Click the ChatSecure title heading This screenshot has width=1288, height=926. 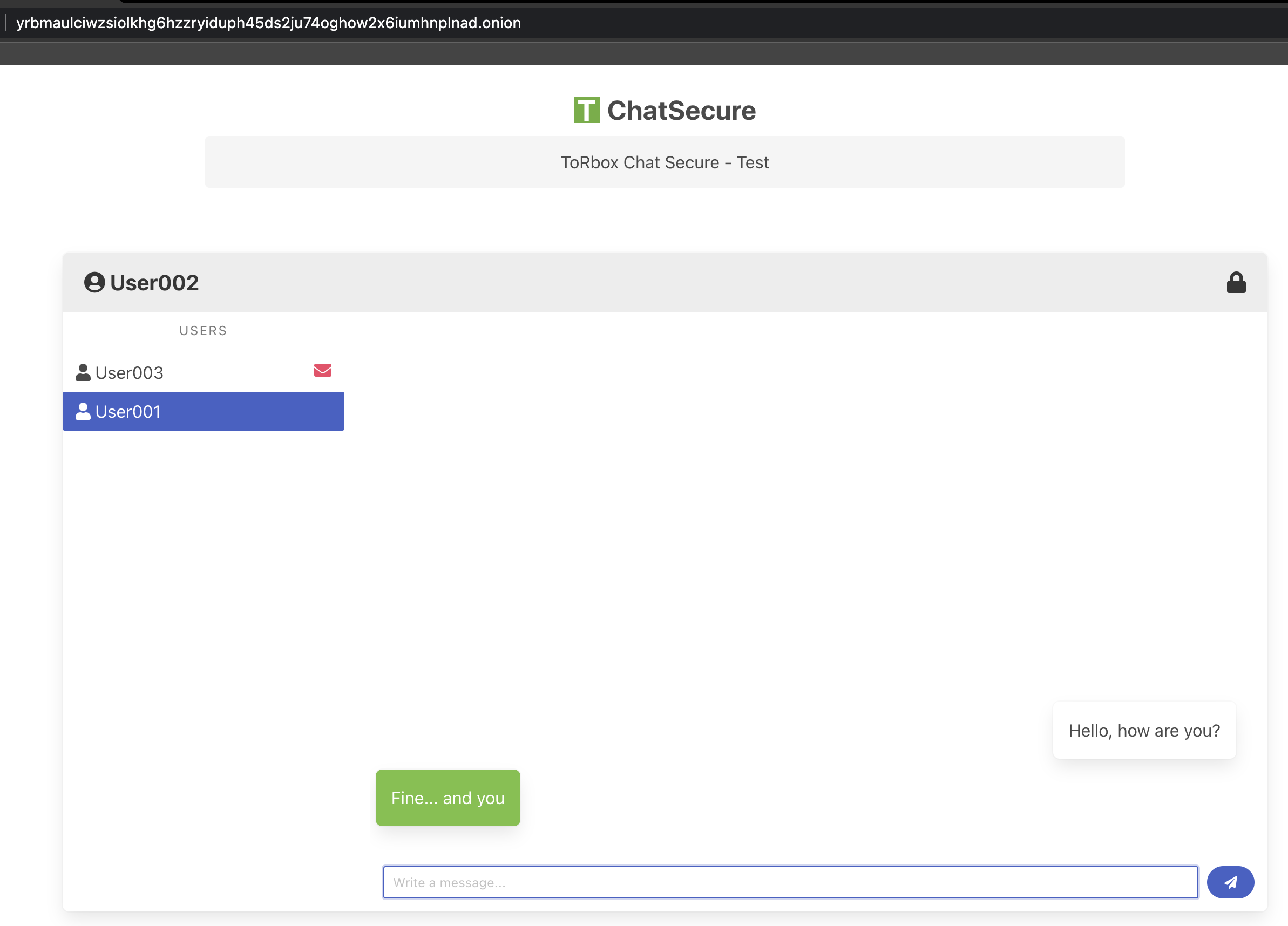681,110
